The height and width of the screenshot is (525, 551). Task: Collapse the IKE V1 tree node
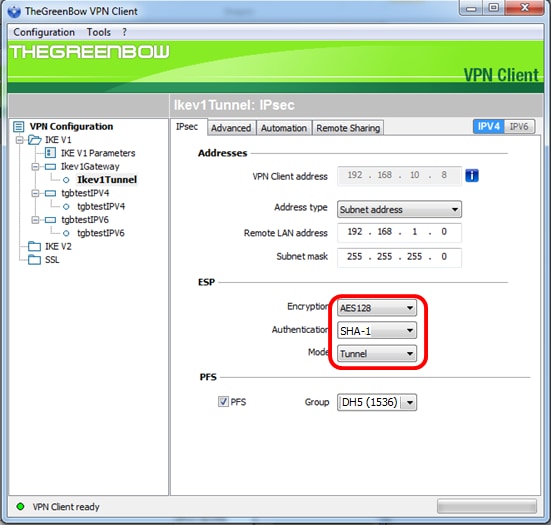click(19, 140)
